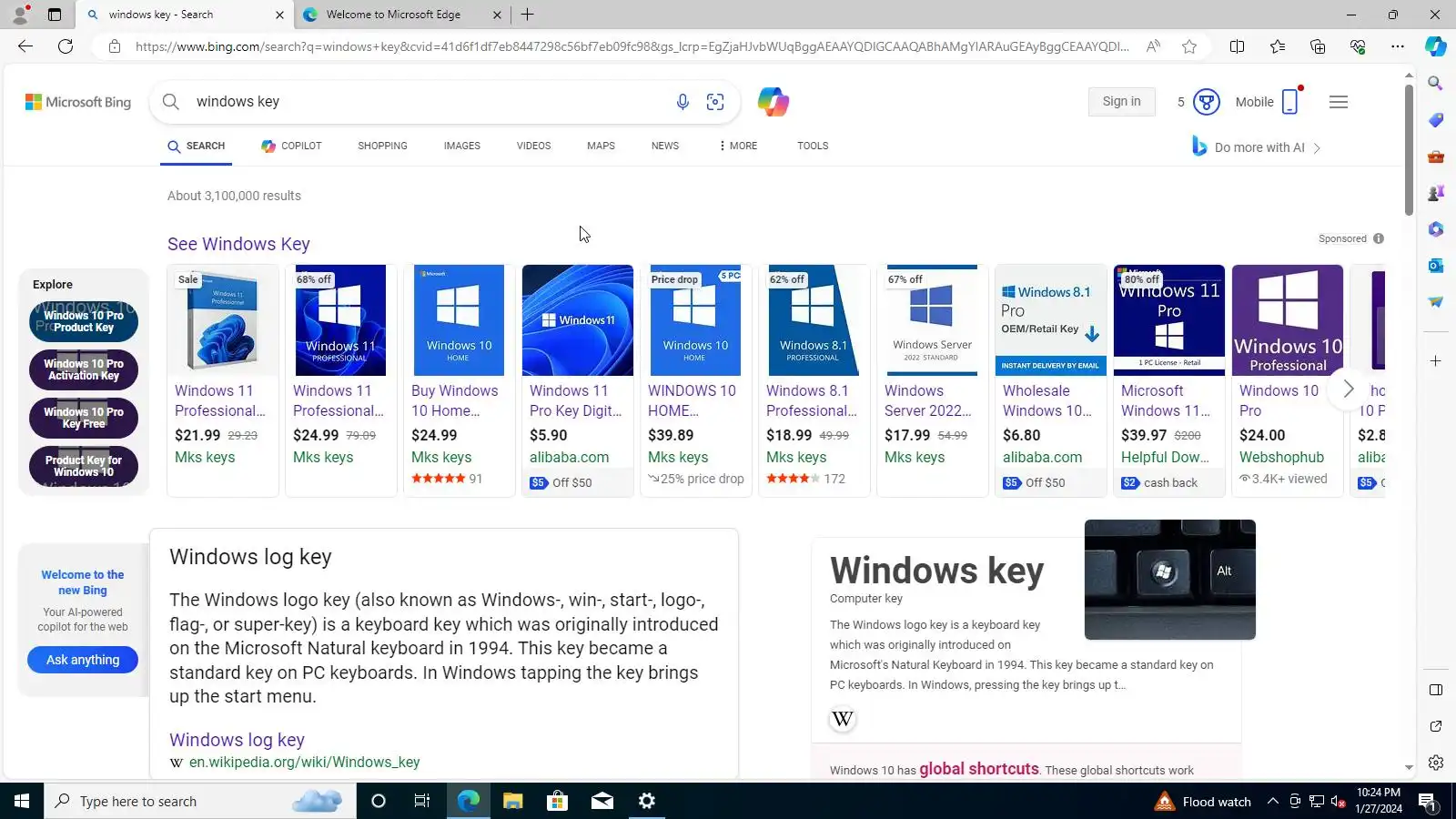The width and height of the screenshot is (1456, 819).
Task: Open sidebar settings gear icon
Action: point(1436,763)
